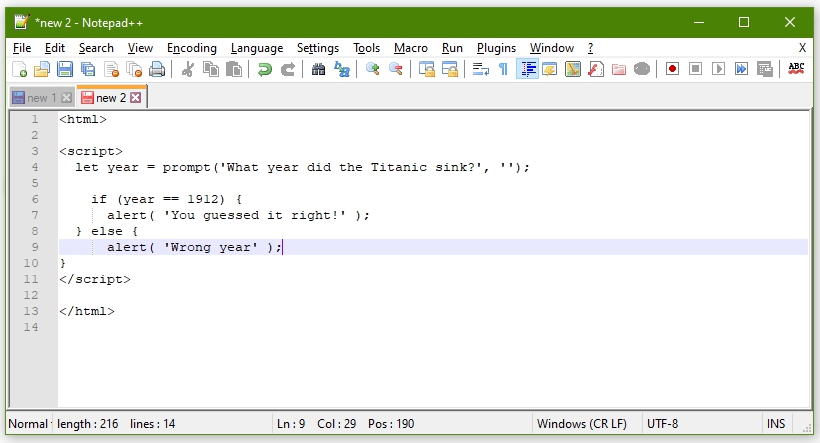Open the Search menu
Viewport: 820px width, 443px height.
tap(96, 48)
